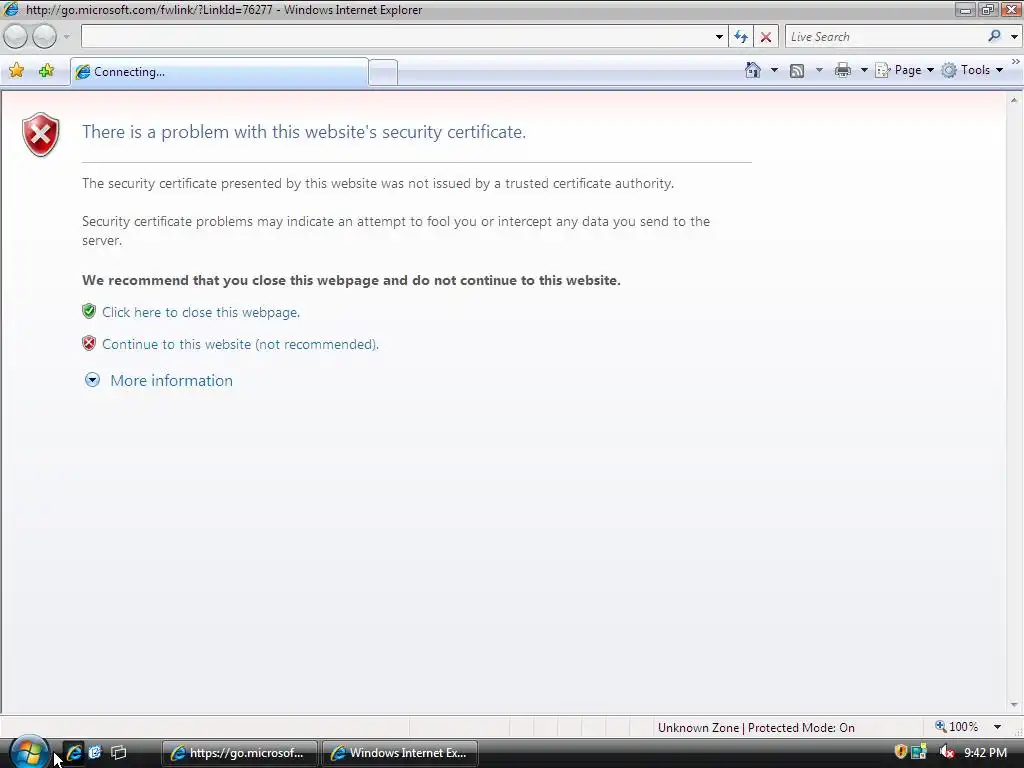Expand the Print options dropdown arrow

pyautogui.click(x=863, y=70)
